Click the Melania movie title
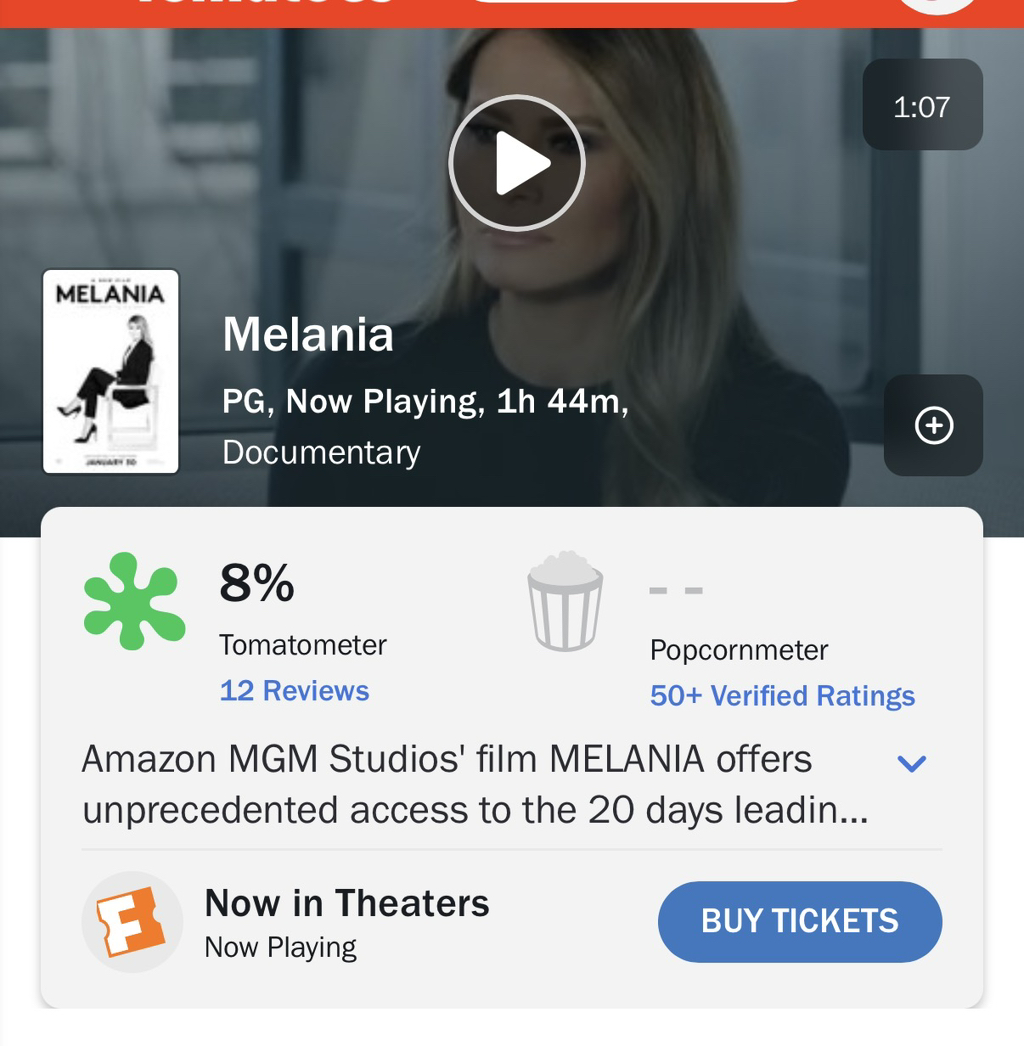 coord(308,334)
